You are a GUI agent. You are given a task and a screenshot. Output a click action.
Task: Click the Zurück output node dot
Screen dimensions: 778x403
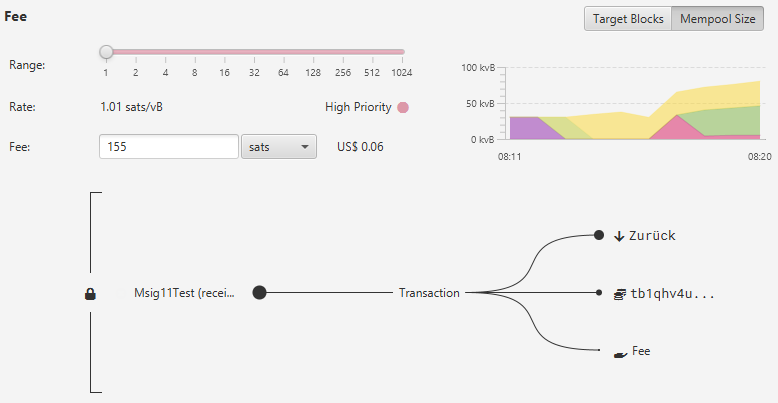pos(599,235)
